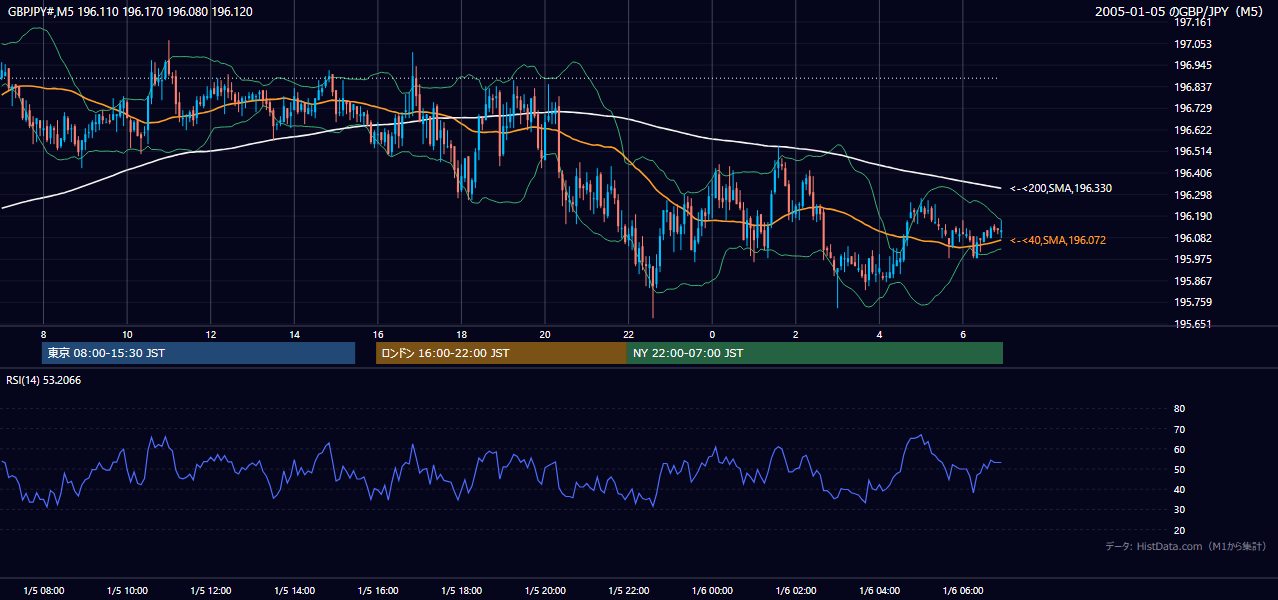Click RSI scale value 30
Image resolution: width=1278 pixels, height=600 pixels.
pos(1179,510)
